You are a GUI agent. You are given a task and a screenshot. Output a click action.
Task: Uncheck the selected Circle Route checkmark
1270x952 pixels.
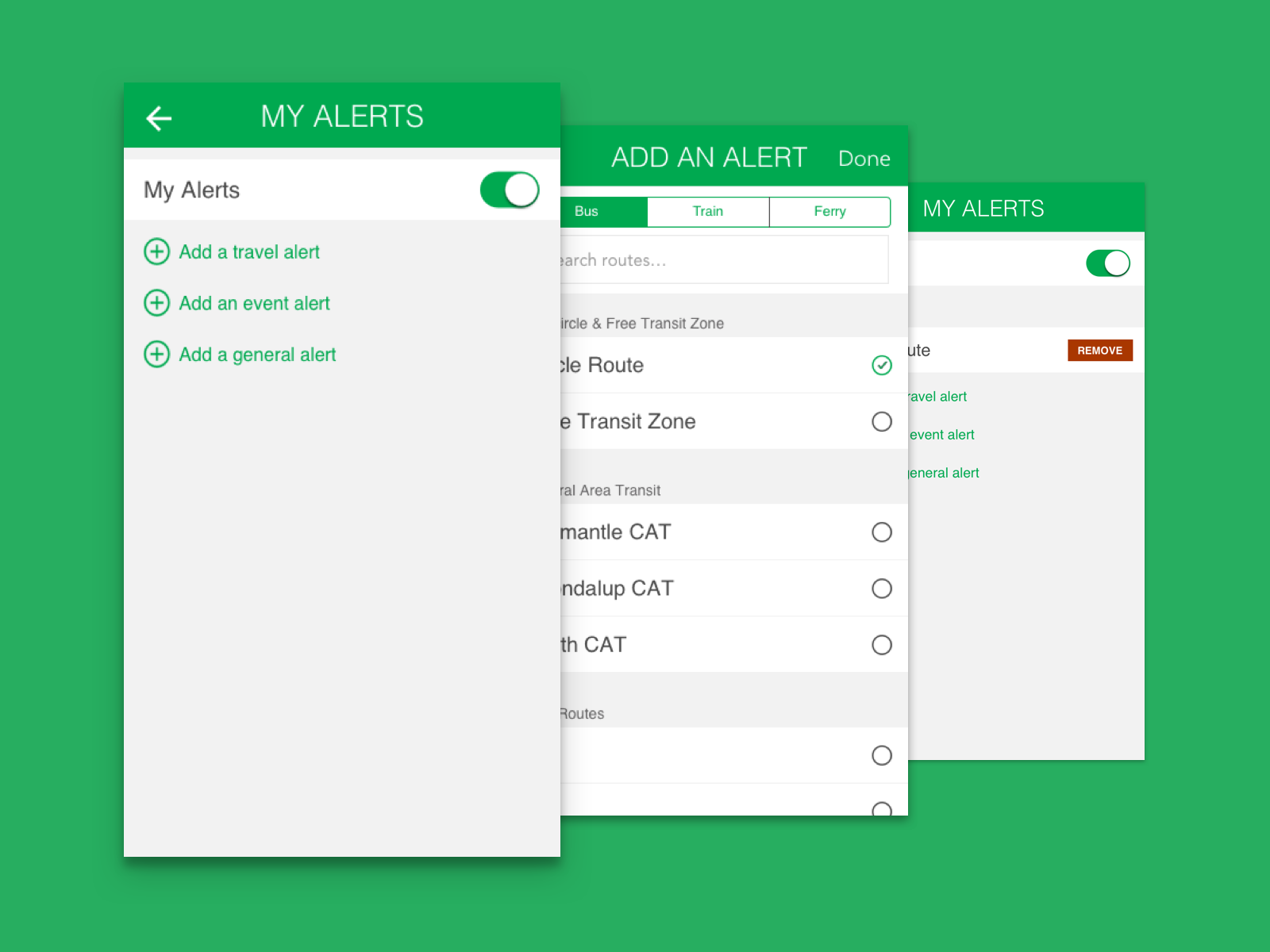(881, 365)
